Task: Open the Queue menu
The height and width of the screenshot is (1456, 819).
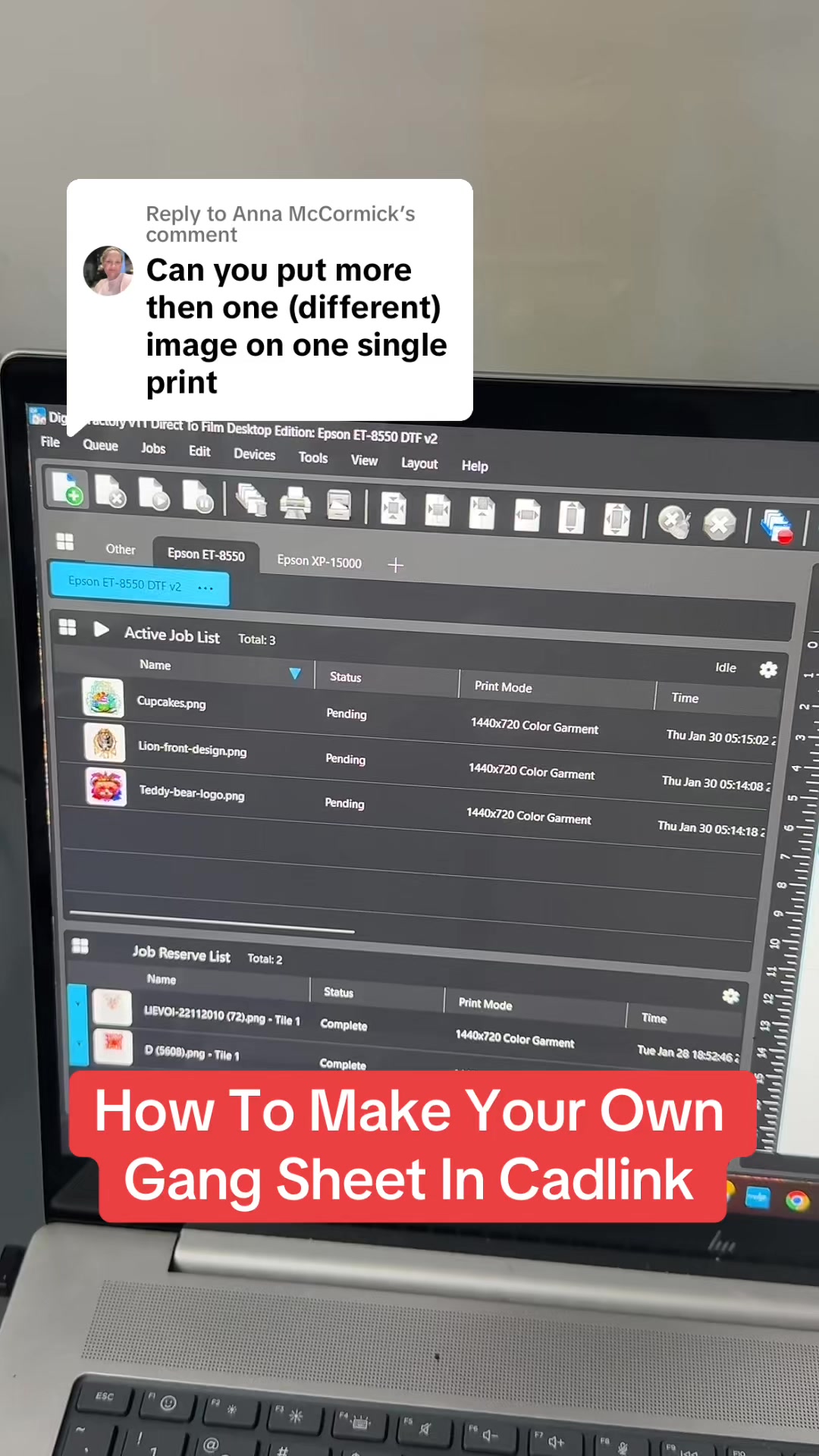Action: point(101,445)
